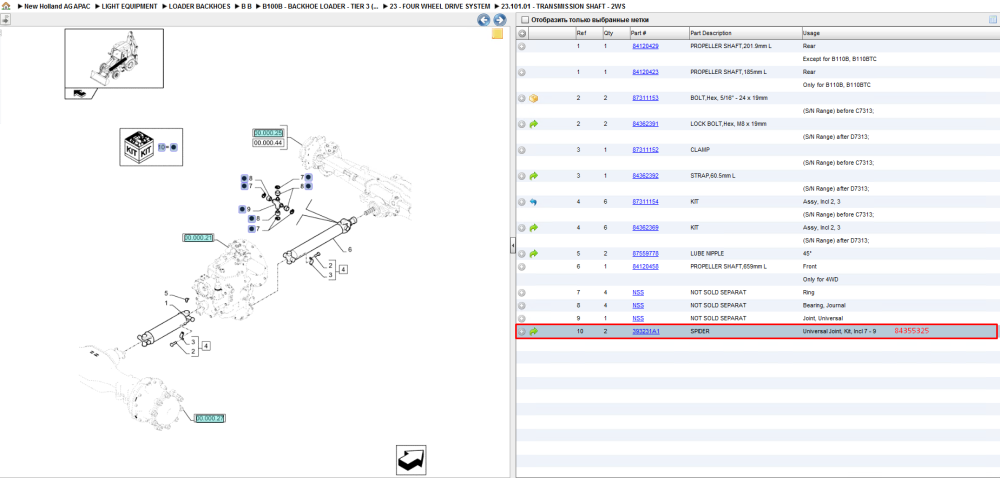Viewport: 1000px width, 478px height.
Task: Click the back navigation arrow
Action: [x=484, y=20]
